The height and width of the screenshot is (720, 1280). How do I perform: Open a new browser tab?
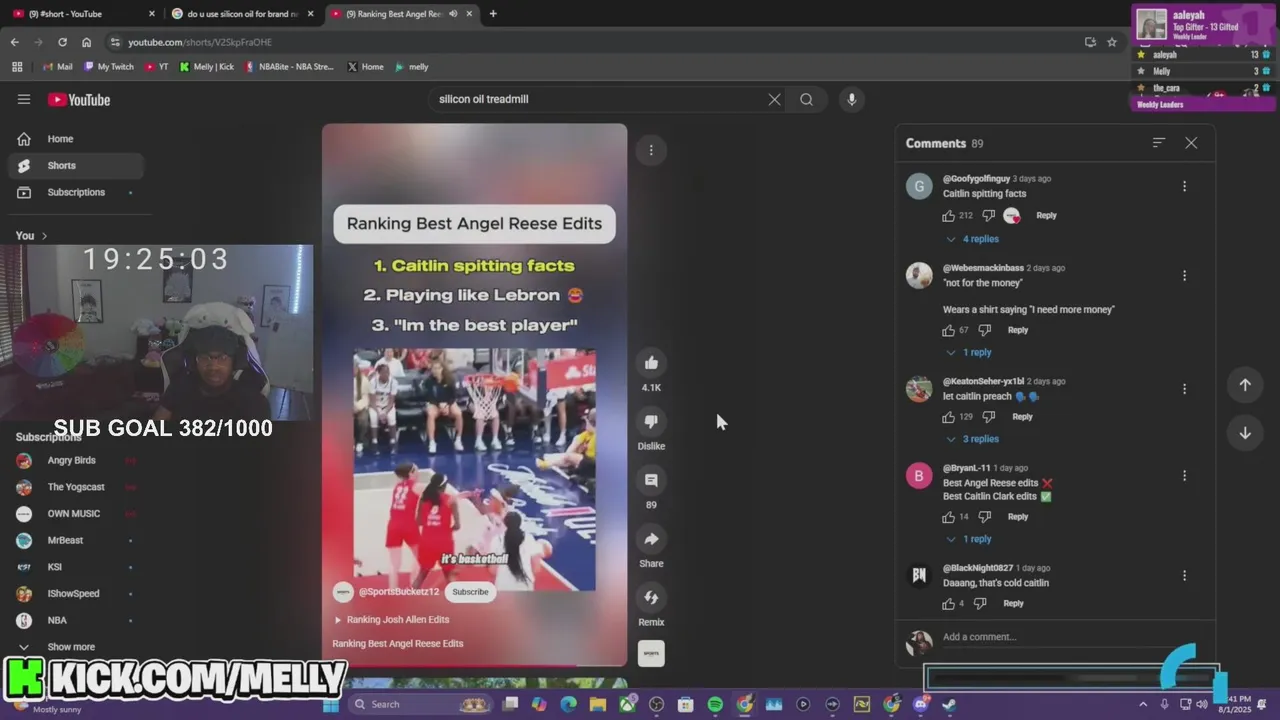[493, 14]
